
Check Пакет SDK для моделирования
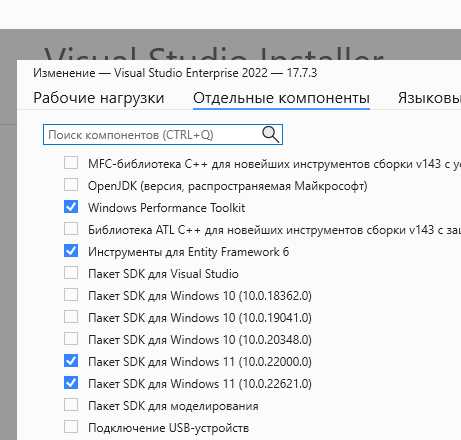(x=71, y=405)
